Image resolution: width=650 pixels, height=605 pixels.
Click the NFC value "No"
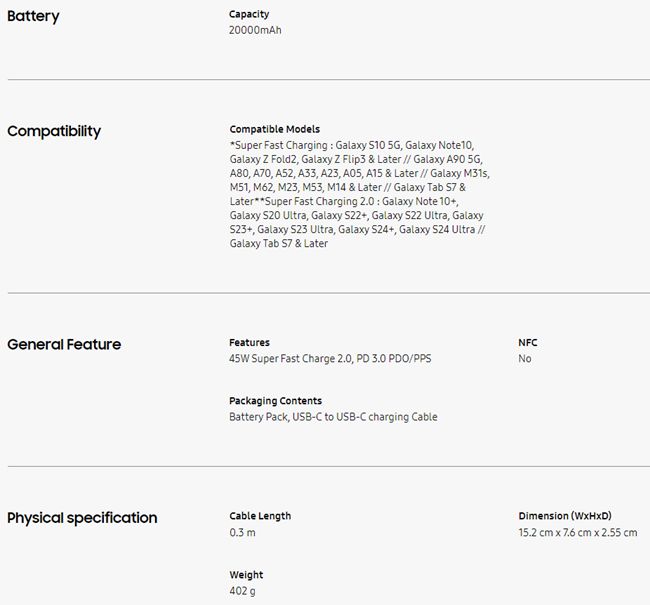tap(525, 359)
